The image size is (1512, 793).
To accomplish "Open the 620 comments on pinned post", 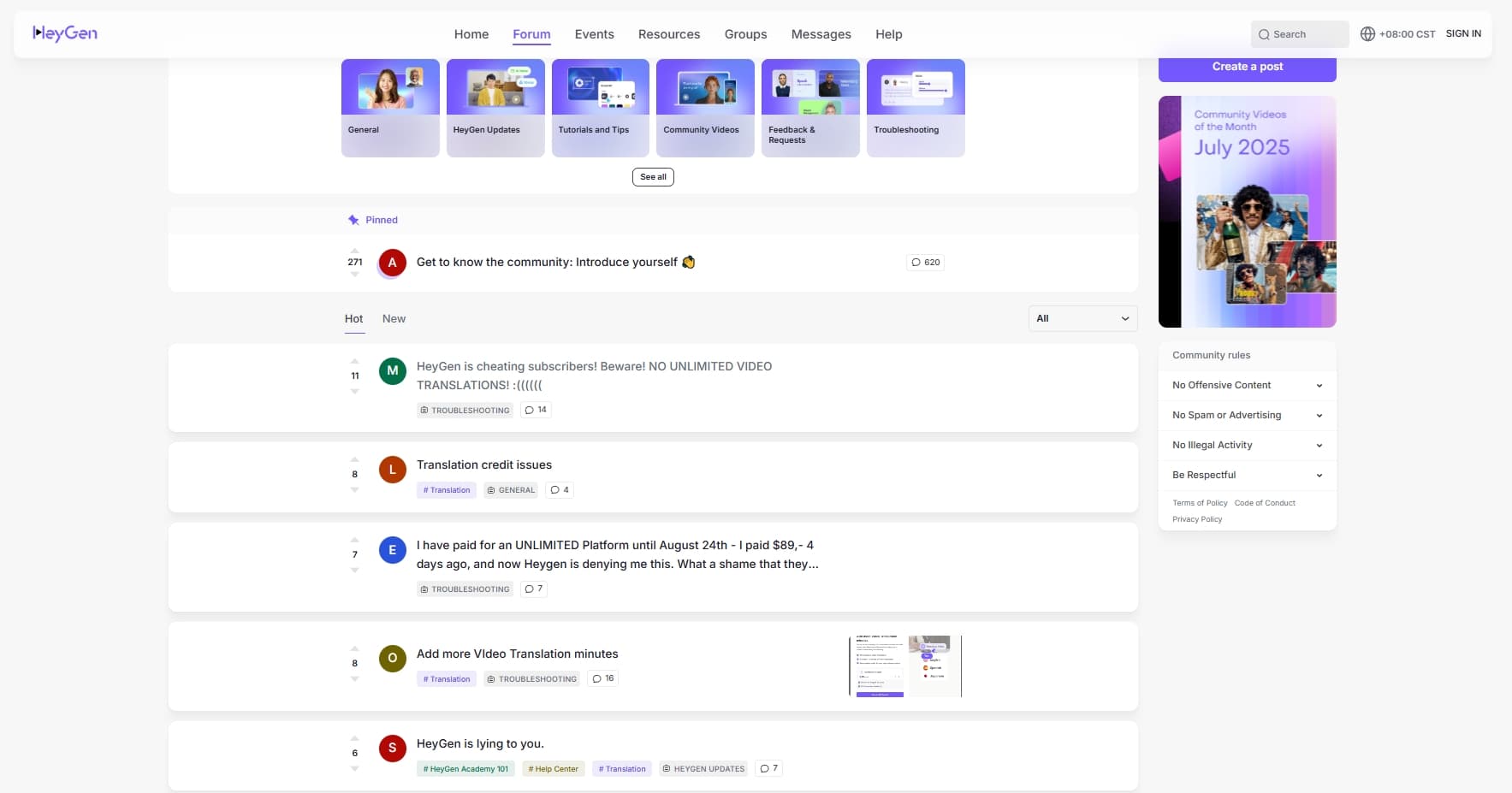I will click(x=926, y=263).
